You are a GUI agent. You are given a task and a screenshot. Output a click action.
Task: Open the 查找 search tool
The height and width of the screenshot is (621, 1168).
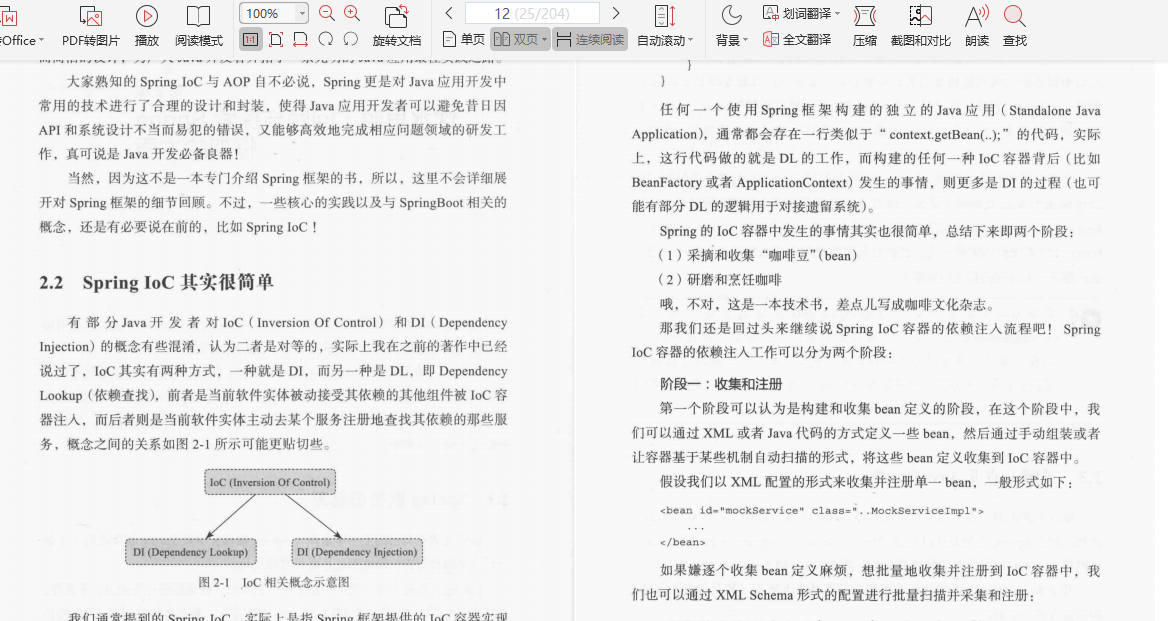pyautogui.click(x=1014, y=25)
